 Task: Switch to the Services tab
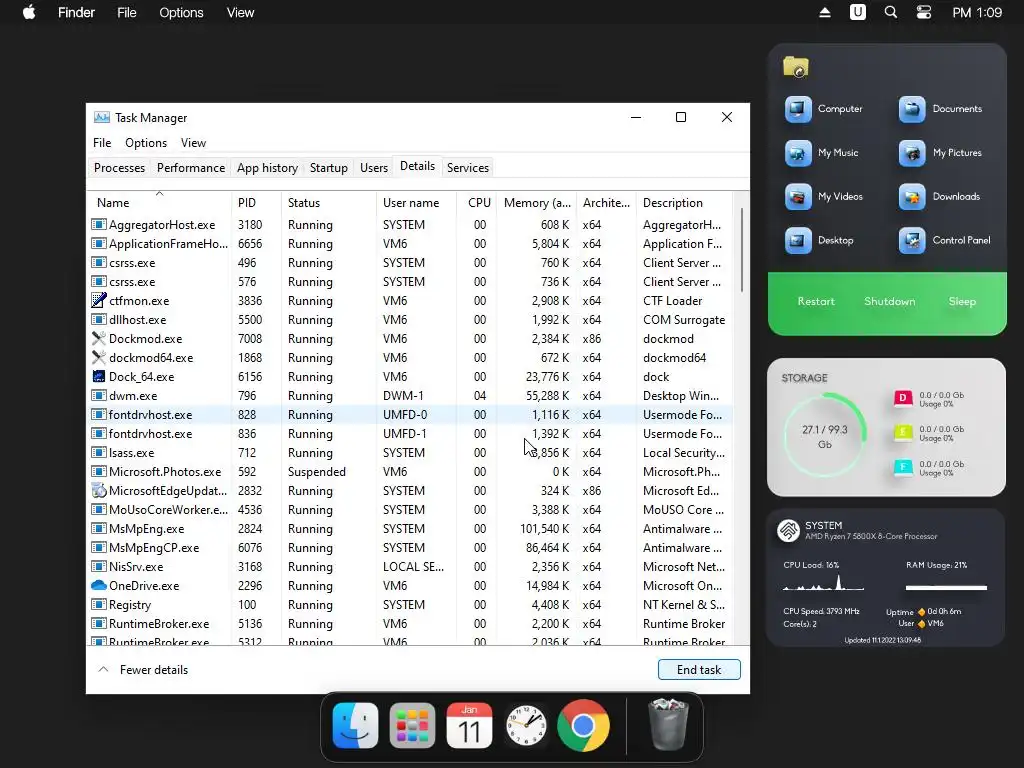(x=468, y=168)
